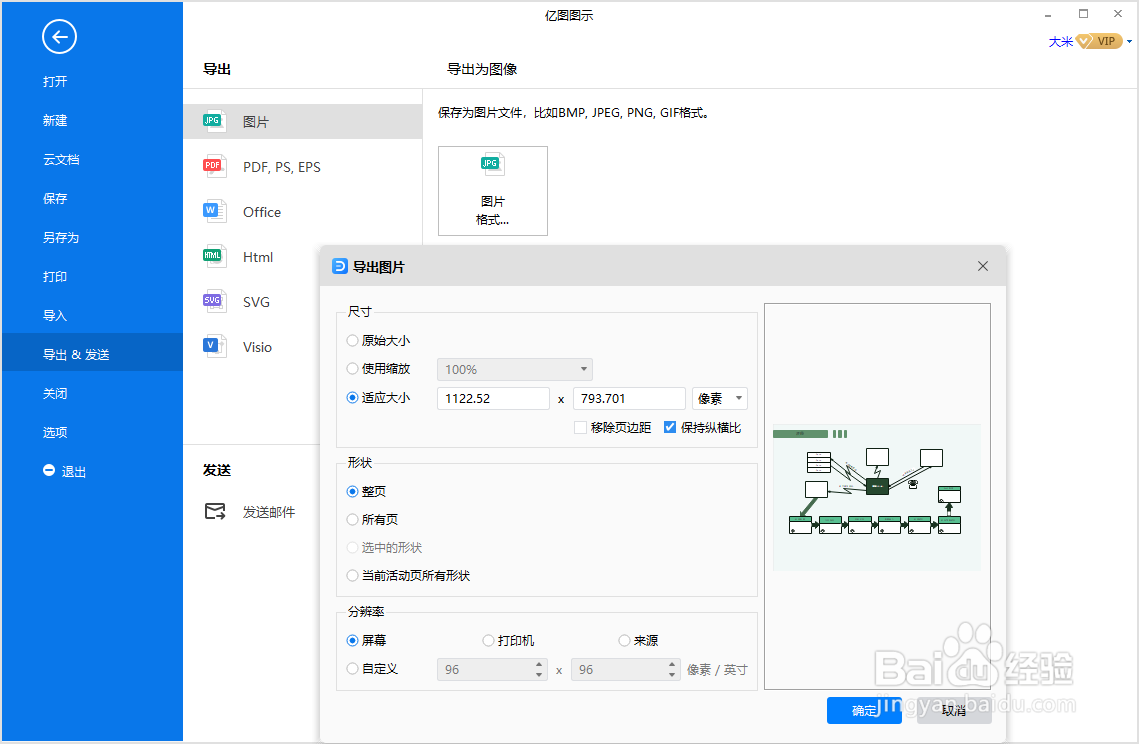The height and width of the screenshot is (744, 1139).
Task: Click the width input showing 1122.52
Action: pos(493,398)
